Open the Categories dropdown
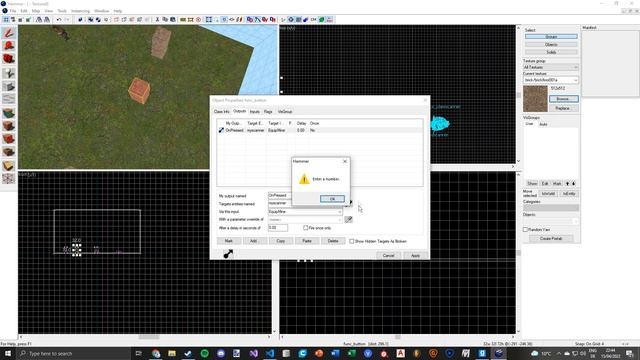Screen dimensions: 640x360 pyautogui.click(x=551, y=208)
